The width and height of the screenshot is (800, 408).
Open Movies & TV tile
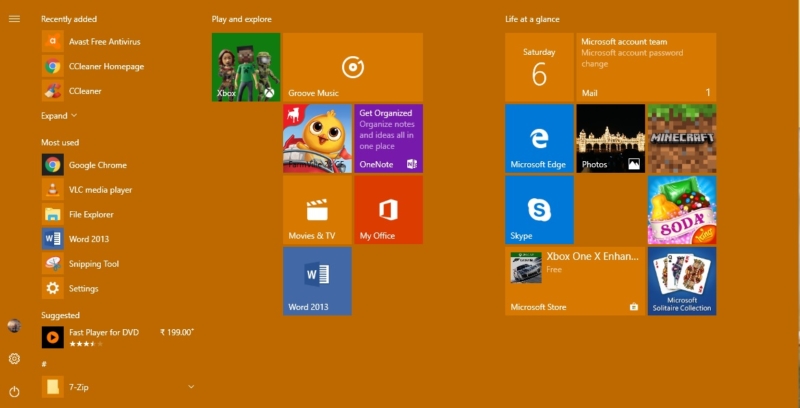click(x=317, y=210)
